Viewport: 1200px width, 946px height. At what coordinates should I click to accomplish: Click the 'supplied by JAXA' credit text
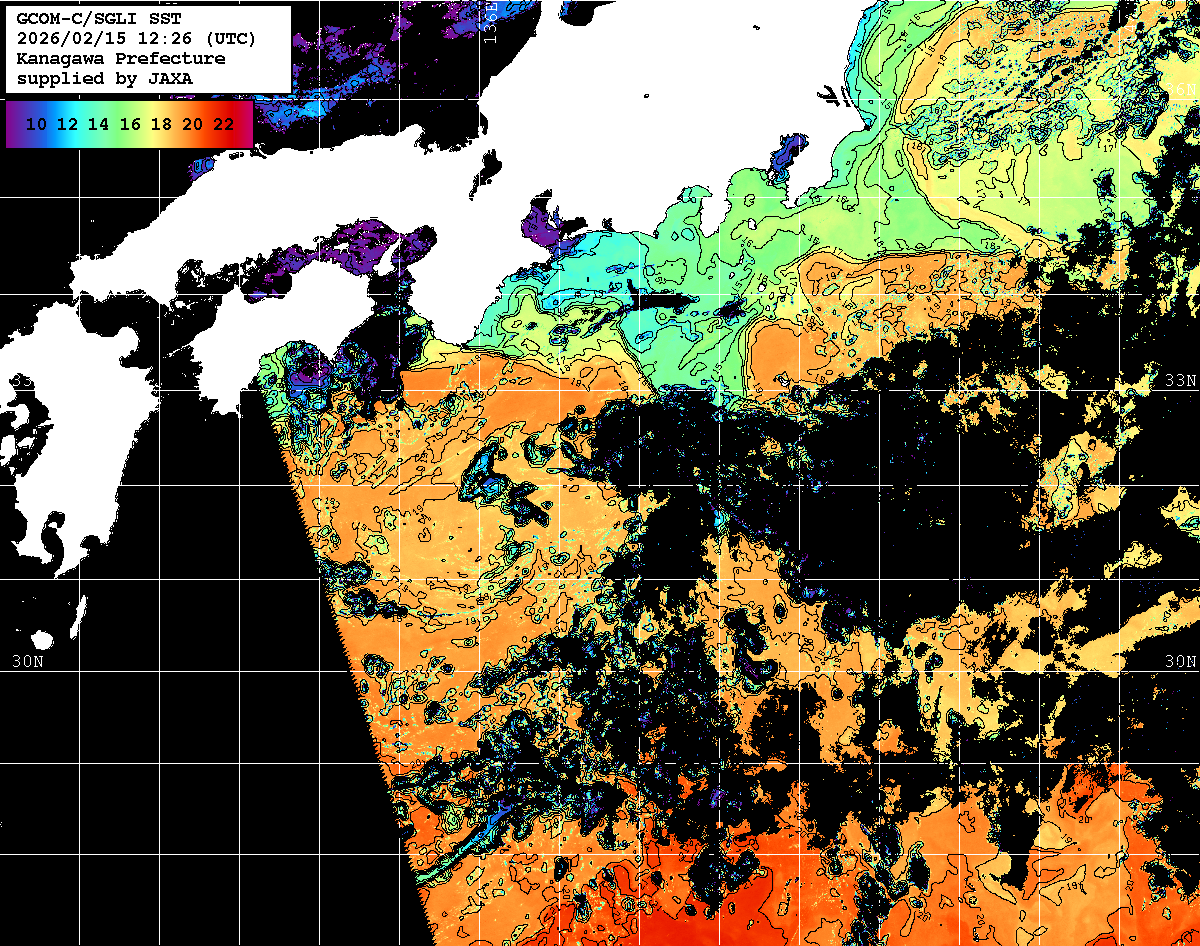tap(105, 78)
